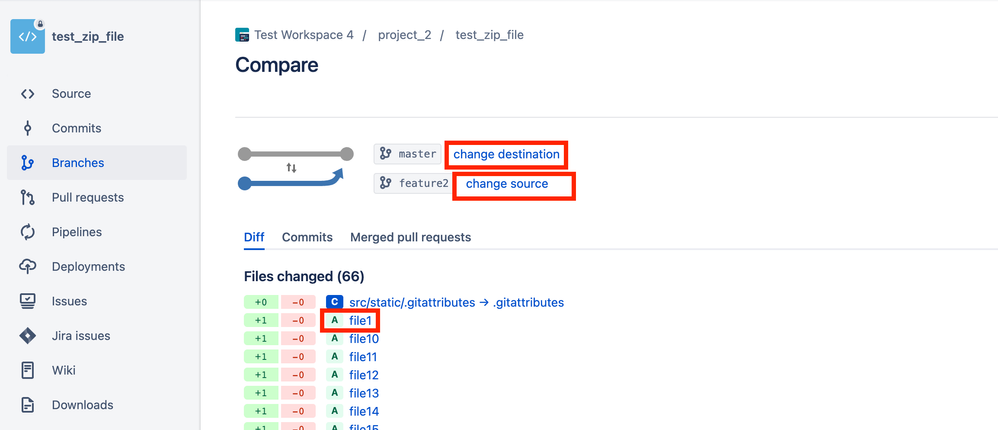
Task: Open the file1 diff link
Action: pos(360,321)
